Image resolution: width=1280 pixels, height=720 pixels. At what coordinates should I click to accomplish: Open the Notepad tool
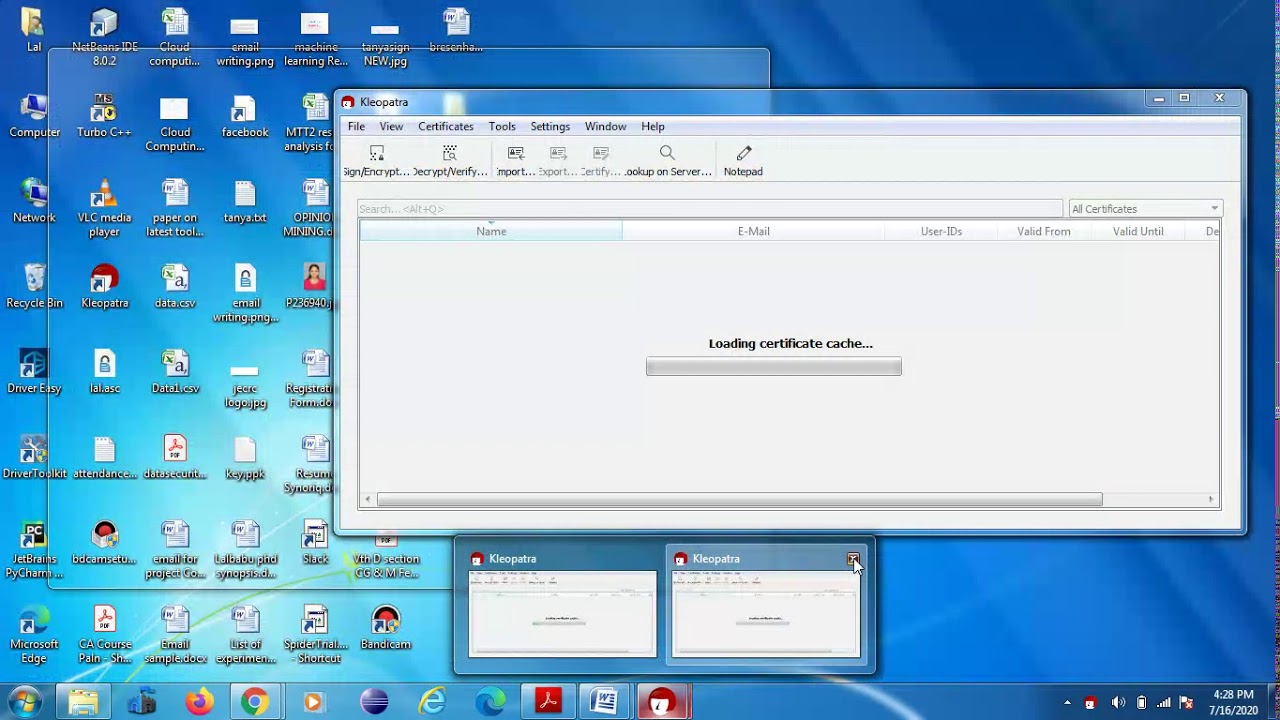[x=743, y=159]
